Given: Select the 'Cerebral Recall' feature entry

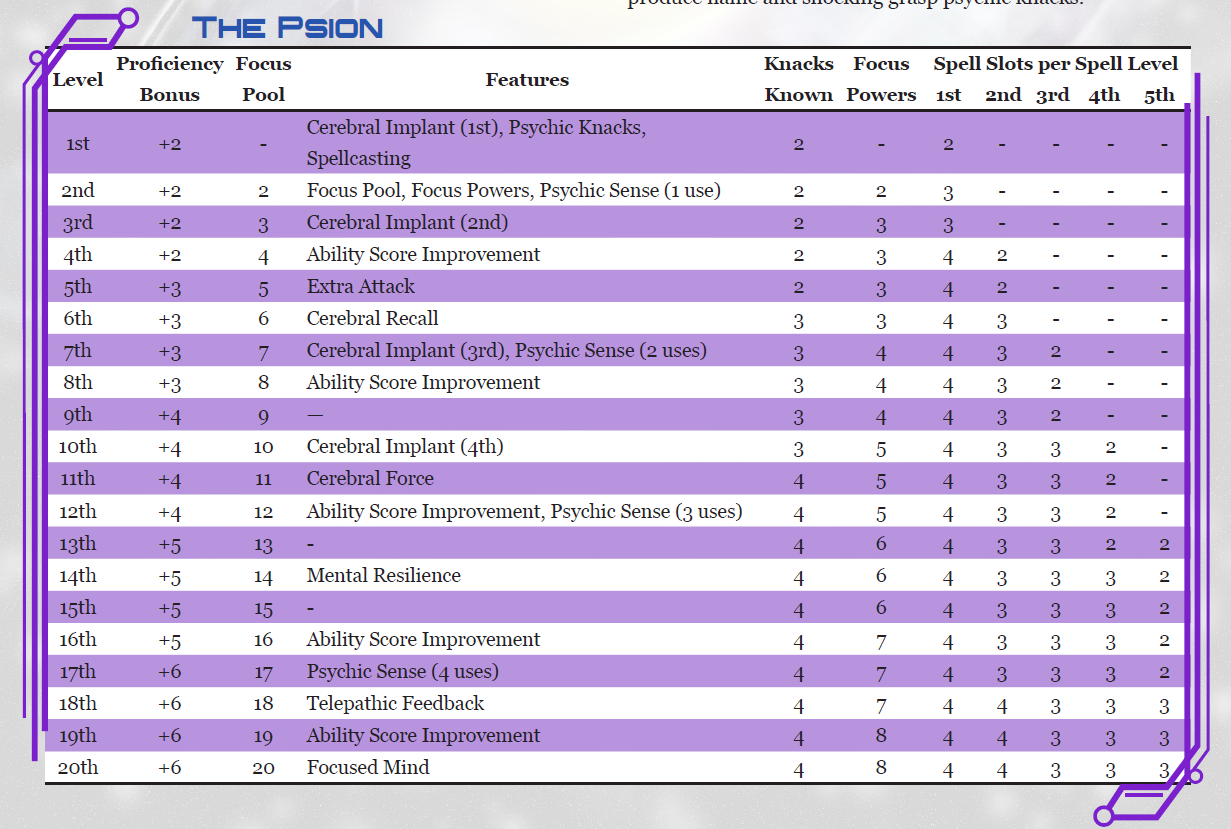Looking at the screenshot, I should [x=372, y=319].
